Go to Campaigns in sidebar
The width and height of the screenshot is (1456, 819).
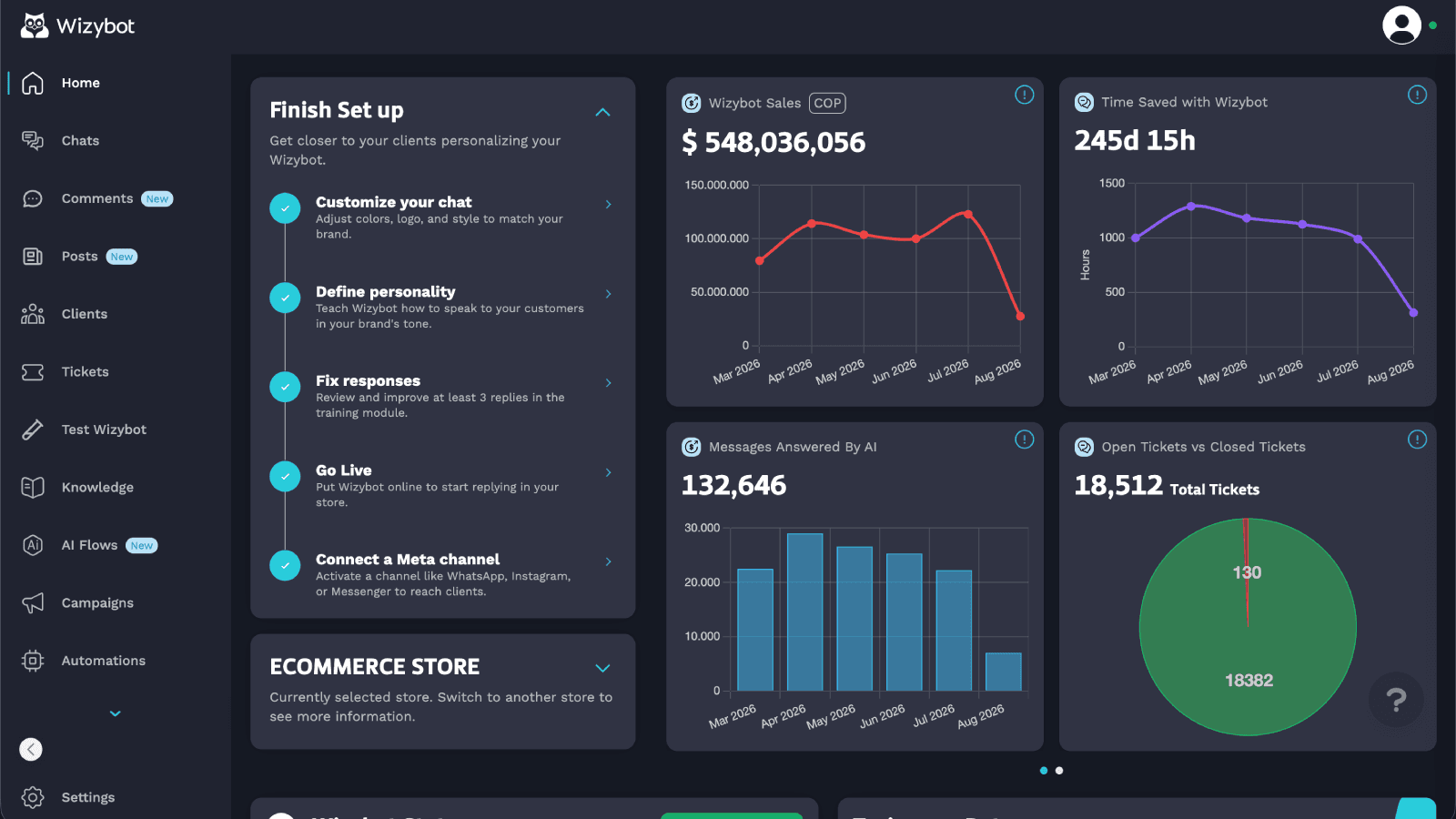coord(97,603)
